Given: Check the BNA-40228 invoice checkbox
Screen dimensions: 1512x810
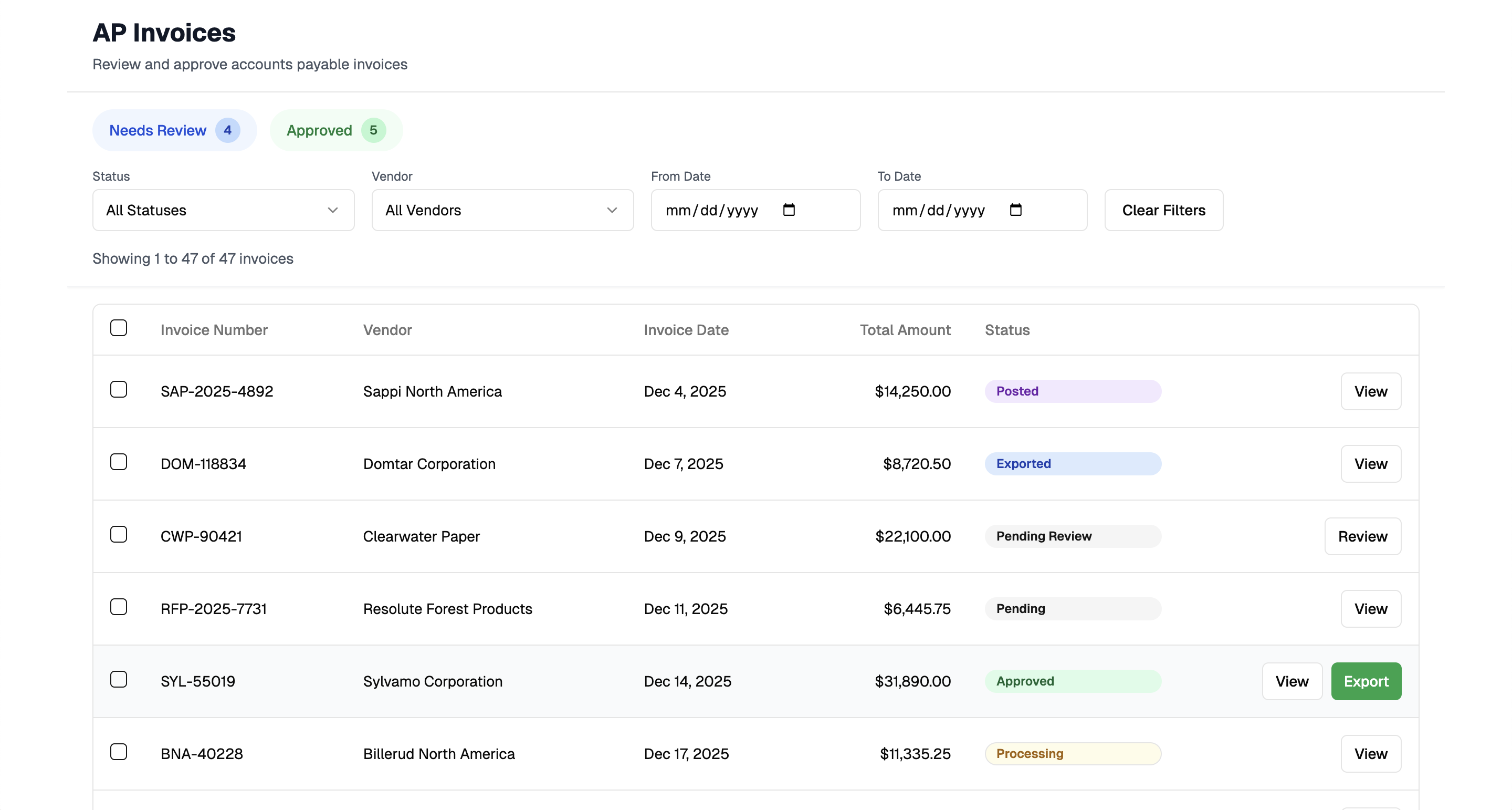Looking at the screenshot, I should [119, 752].
